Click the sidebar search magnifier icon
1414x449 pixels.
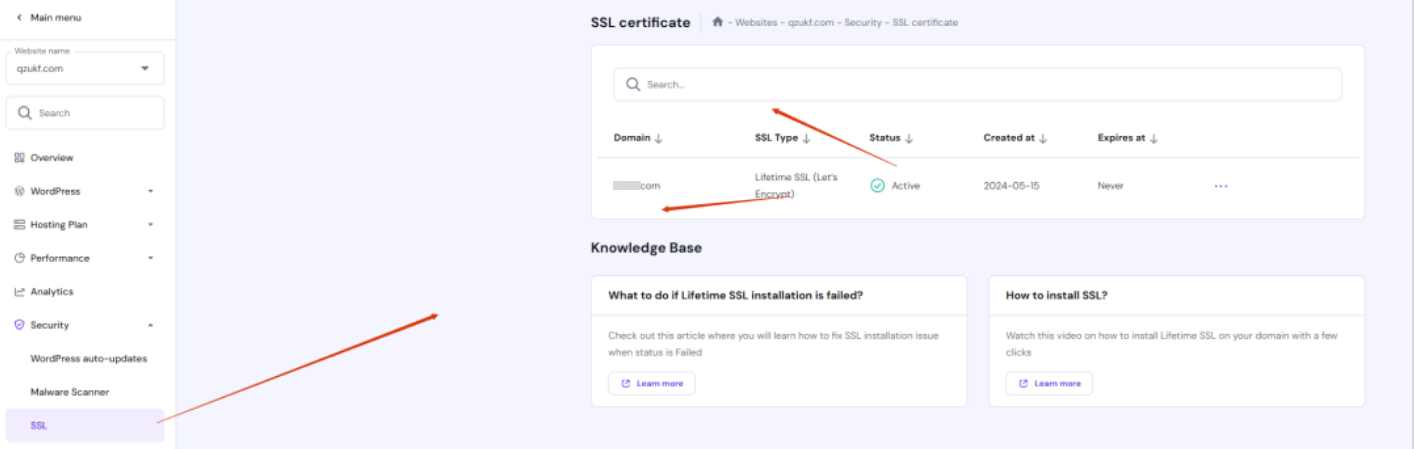click(x=25, y=113)
